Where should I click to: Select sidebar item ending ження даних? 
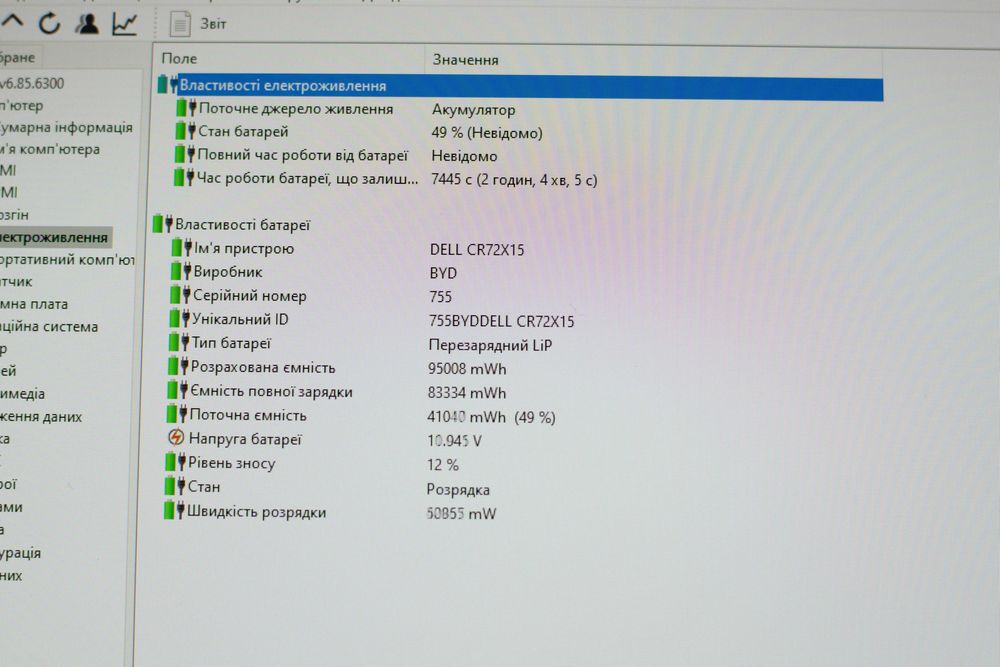click(x=41, y=417)
